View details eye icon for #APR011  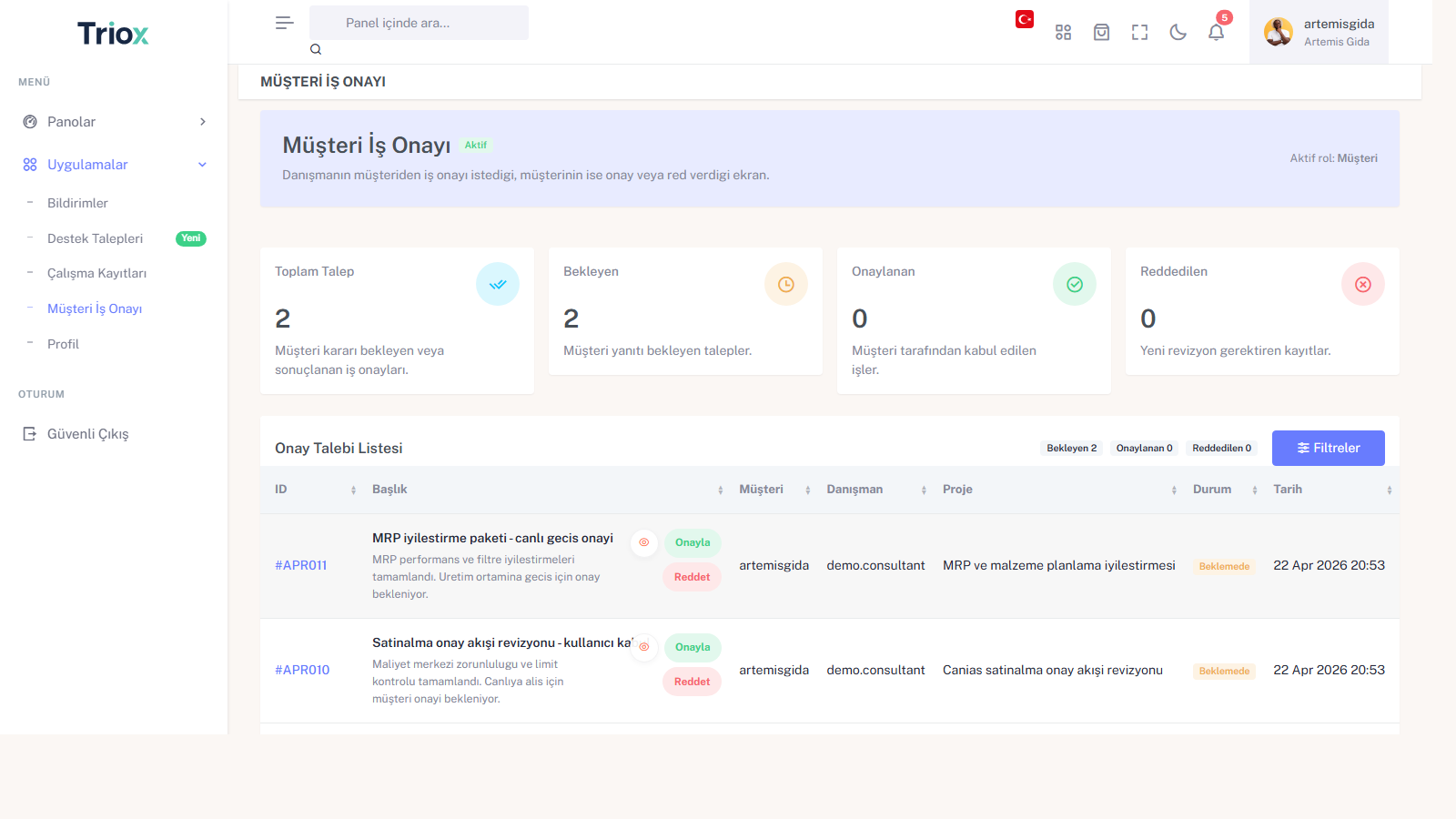(644, 542)
